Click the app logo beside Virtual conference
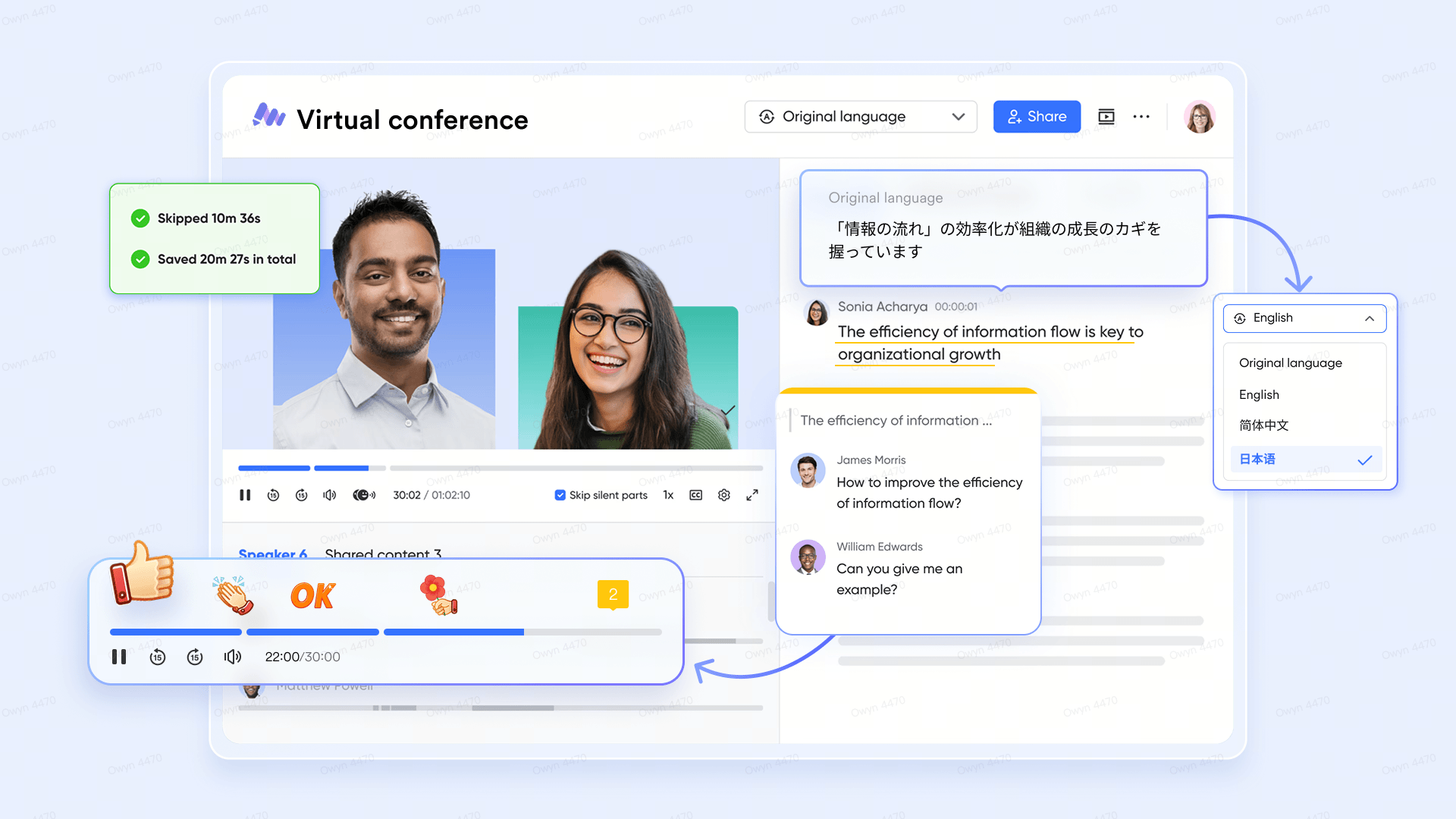1456x819 pixels. coord(269,116)
